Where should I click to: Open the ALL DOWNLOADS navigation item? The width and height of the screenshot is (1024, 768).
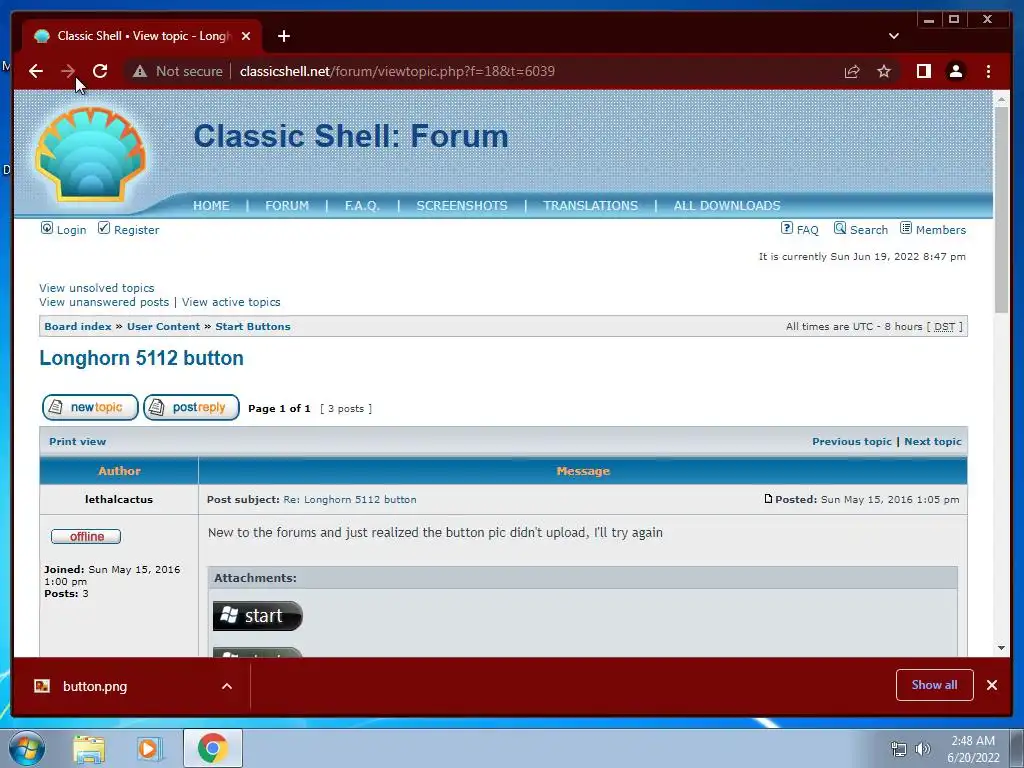[727, 206]
